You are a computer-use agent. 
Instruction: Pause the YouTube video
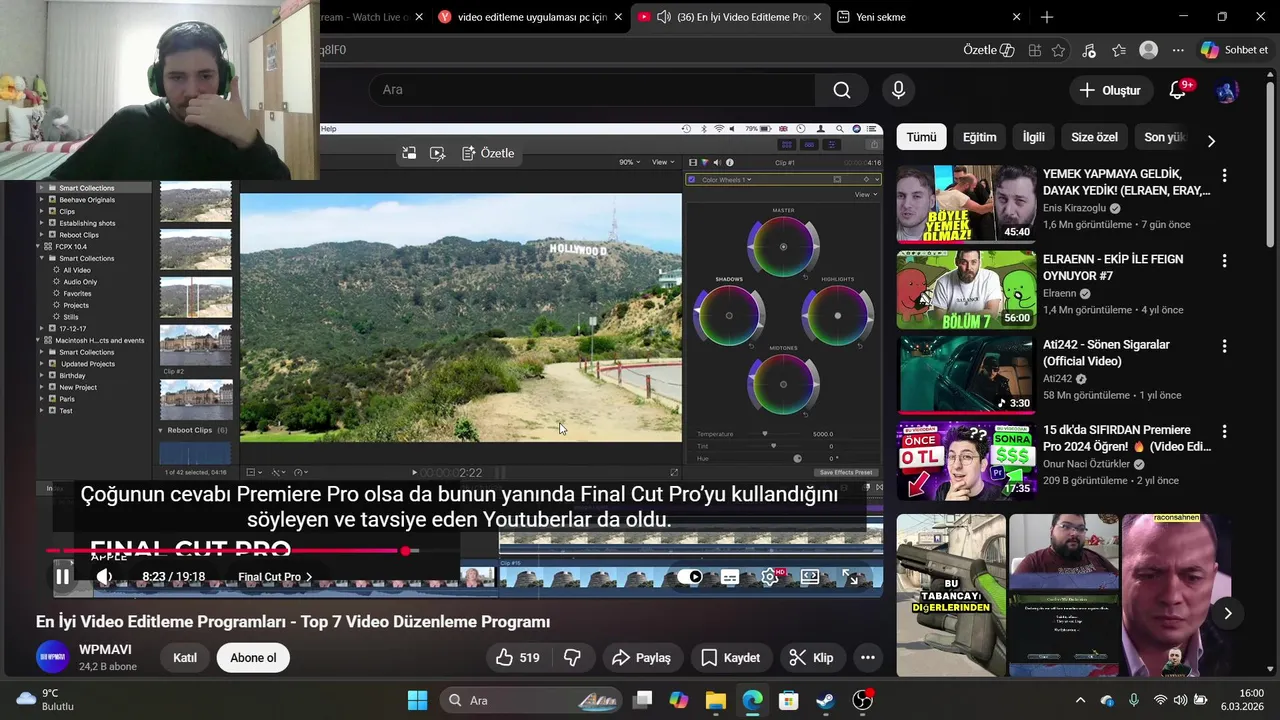[63, 577]
